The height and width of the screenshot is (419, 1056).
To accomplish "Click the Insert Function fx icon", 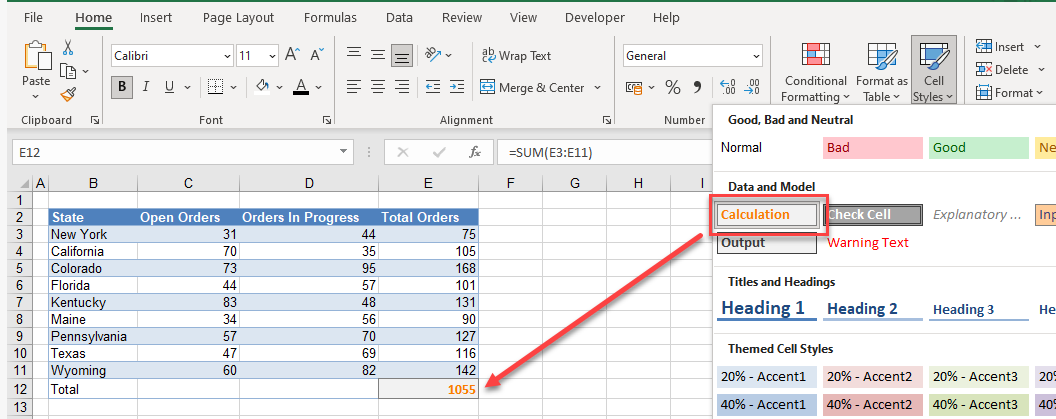I will (x=477, y=153).
